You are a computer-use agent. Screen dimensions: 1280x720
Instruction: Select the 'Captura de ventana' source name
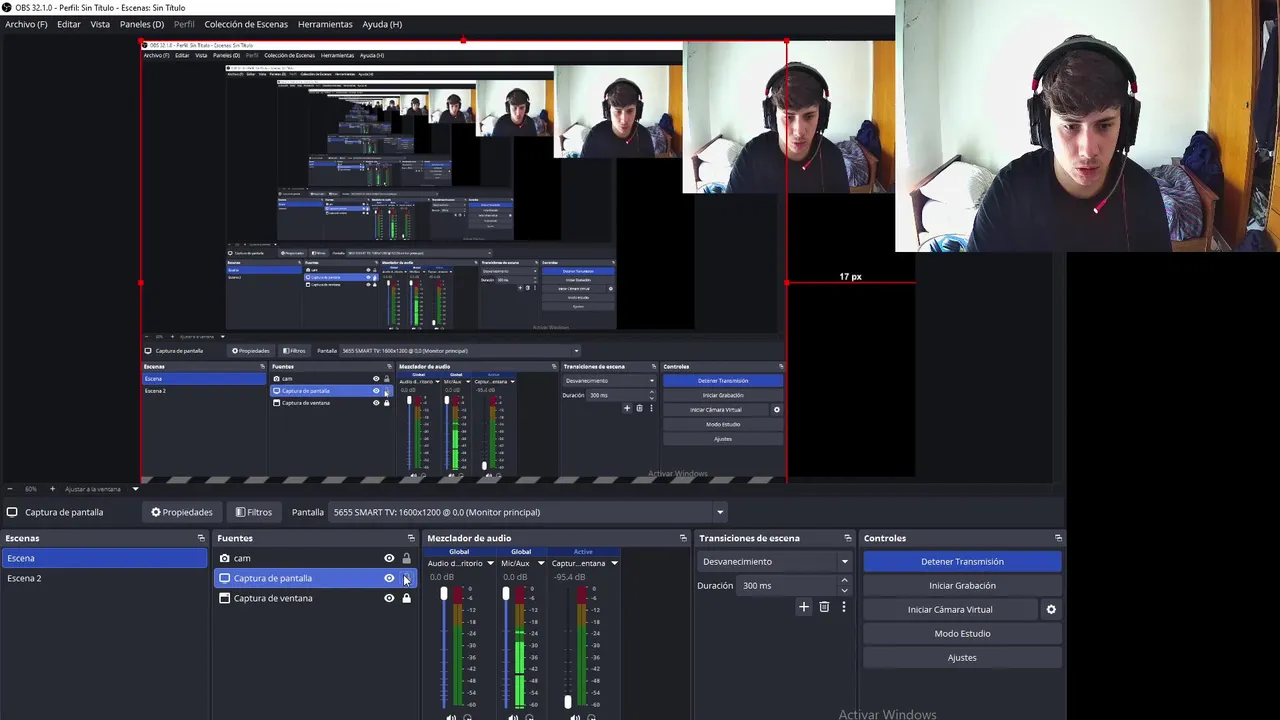[273, 598]
